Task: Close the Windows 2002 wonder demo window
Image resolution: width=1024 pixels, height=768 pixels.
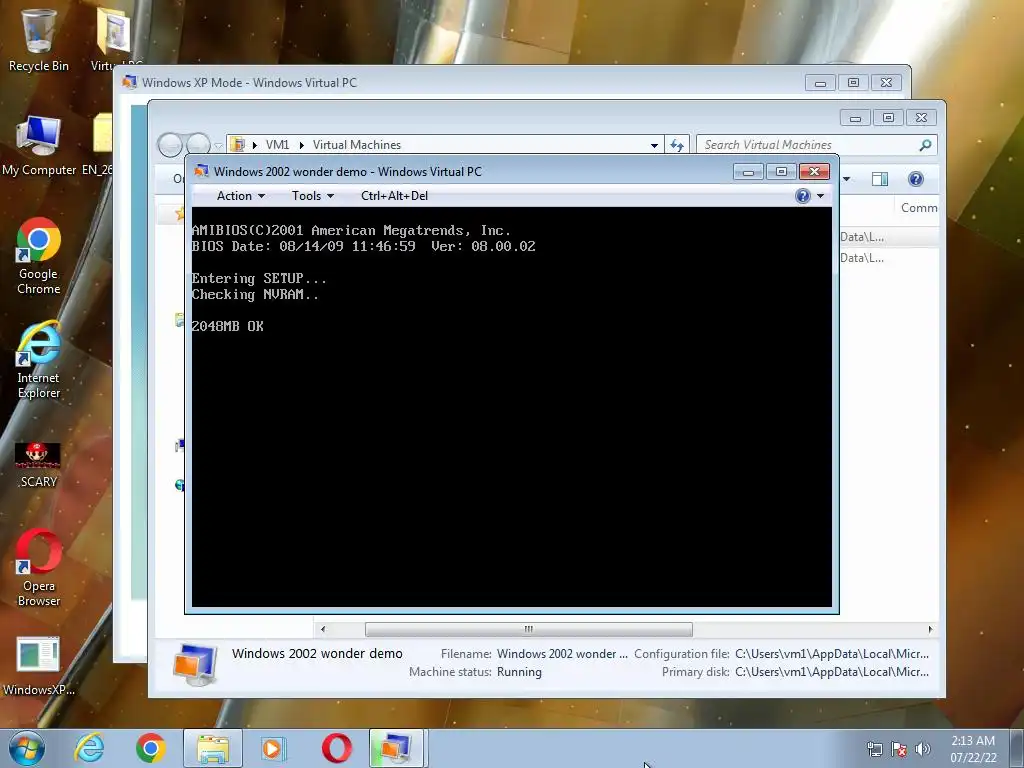Action: point(814,172)
